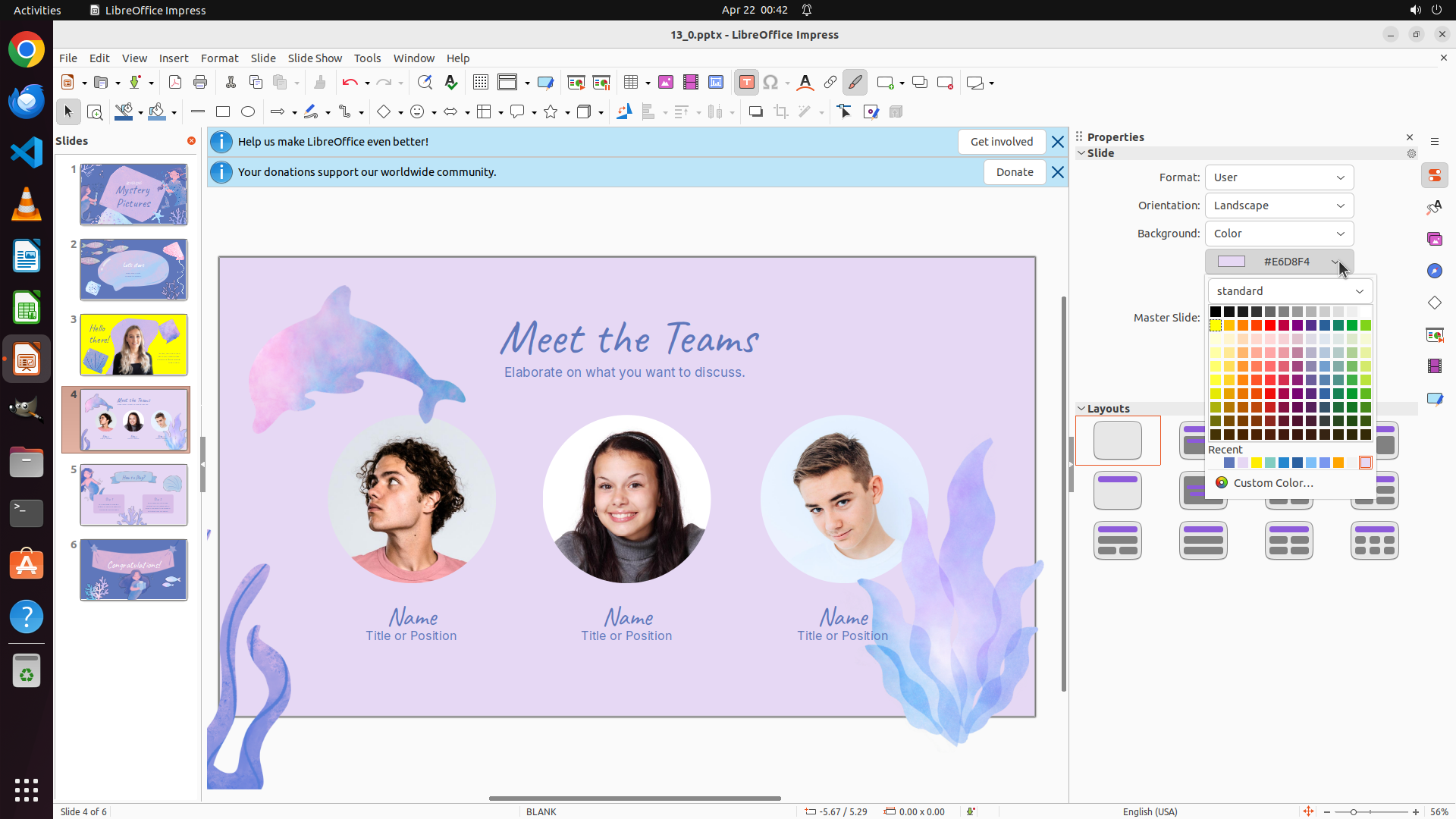Pick the yellow swatch in the palette

[x=1216, y=325]
